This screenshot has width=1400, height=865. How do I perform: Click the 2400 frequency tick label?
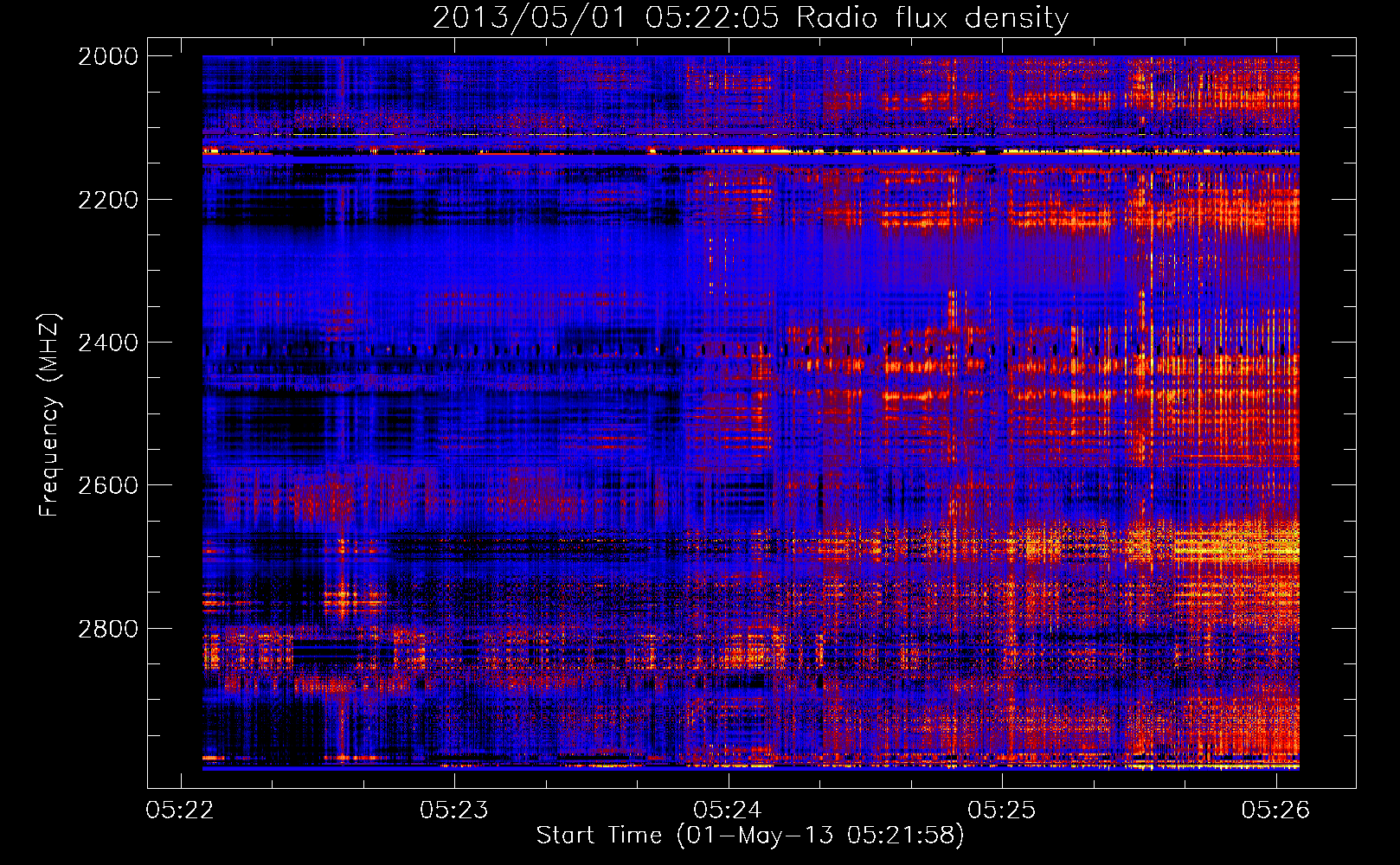click(108, 343)
